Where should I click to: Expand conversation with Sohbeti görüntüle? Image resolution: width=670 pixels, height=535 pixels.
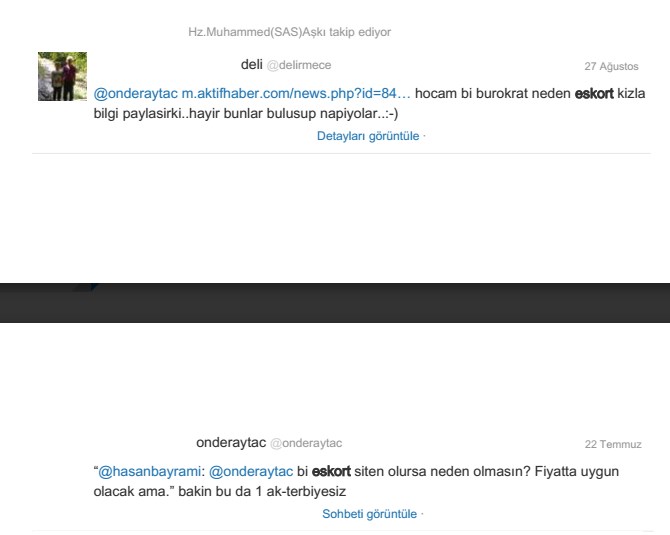pyautogui.click(x=369, y=514)
